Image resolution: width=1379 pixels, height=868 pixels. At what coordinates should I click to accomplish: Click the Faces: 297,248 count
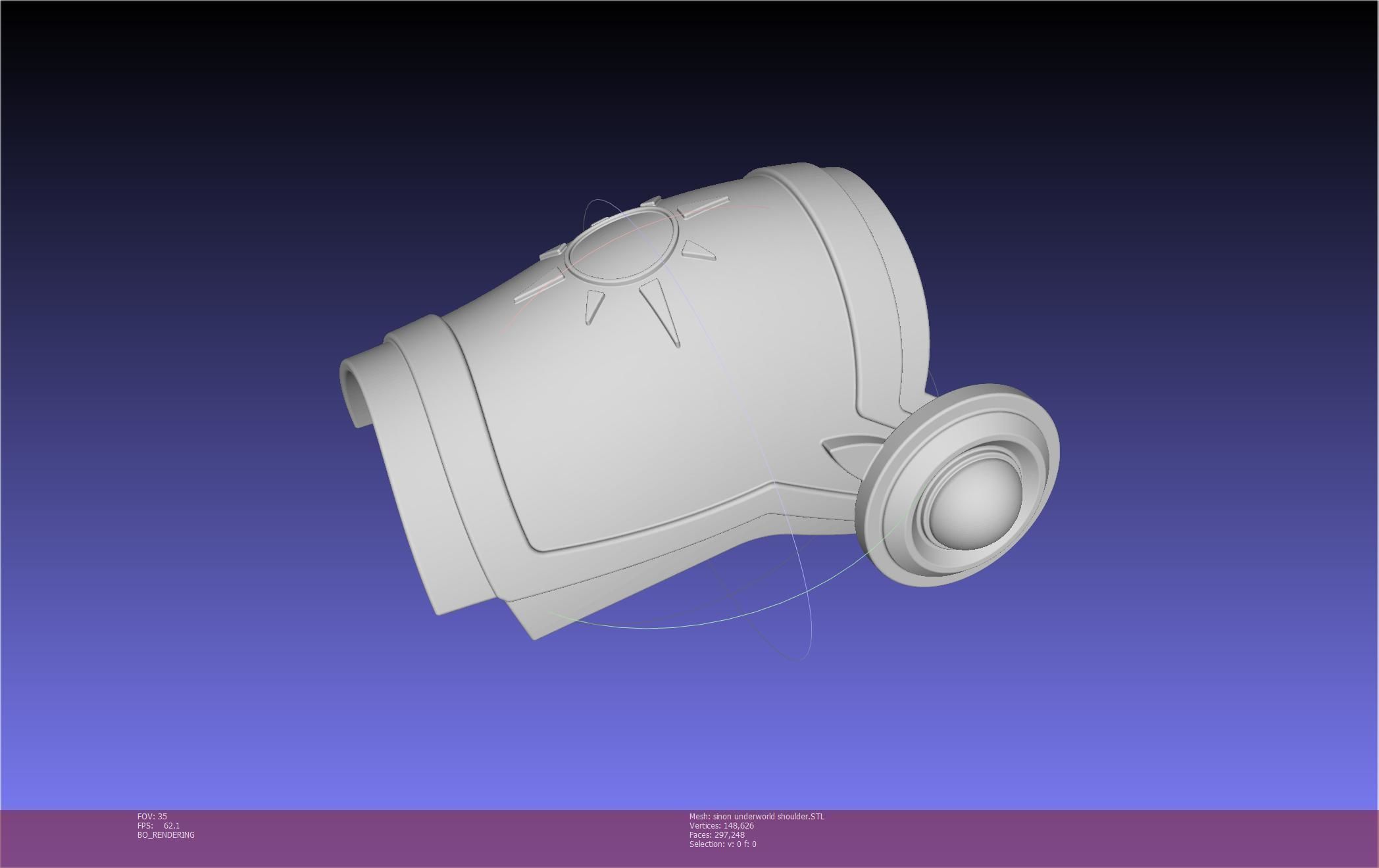(716, 834)
